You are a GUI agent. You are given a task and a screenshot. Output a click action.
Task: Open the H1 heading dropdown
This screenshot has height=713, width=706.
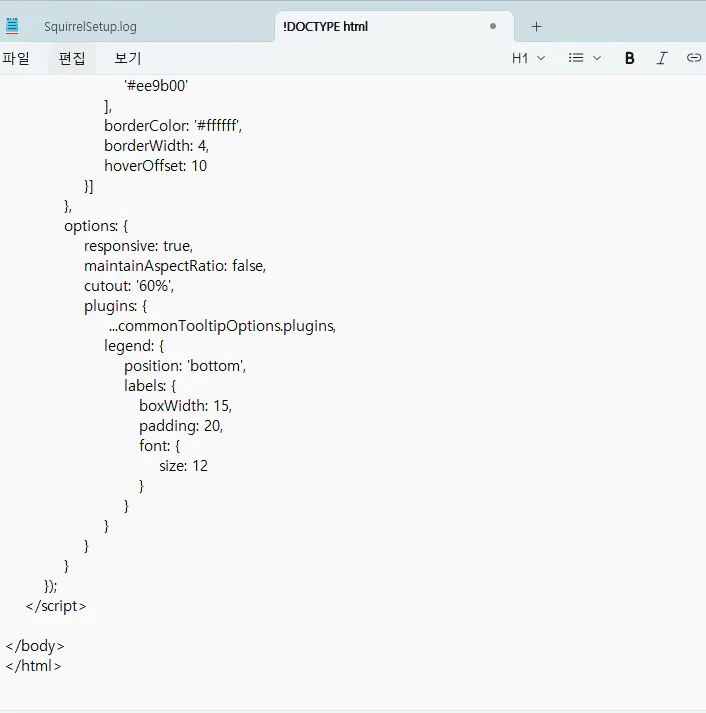click(528, 58)
